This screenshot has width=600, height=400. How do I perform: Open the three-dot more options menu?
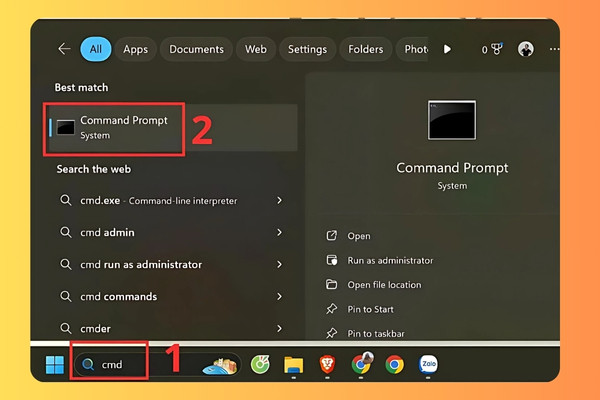(554, 49)
